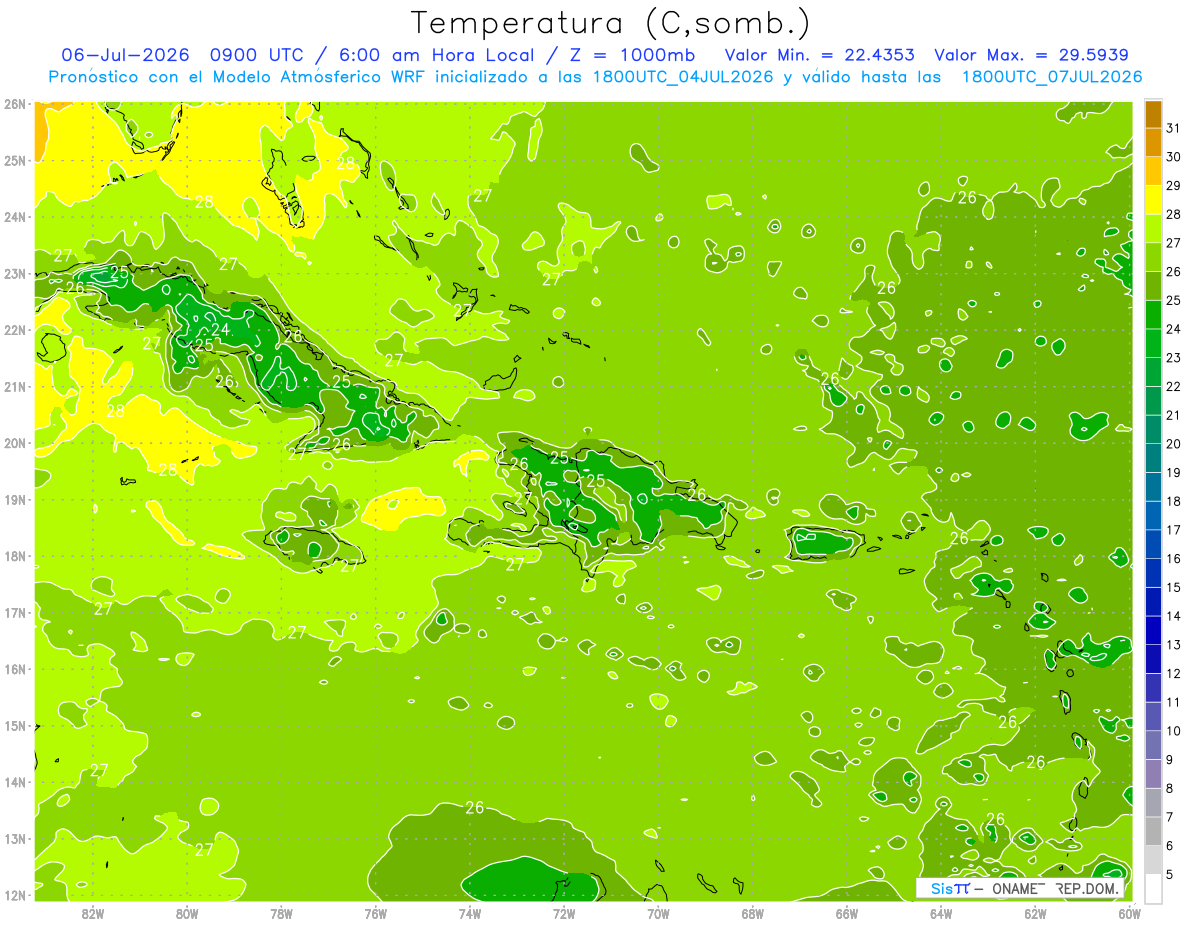Click the '76W' longitude axis label
Image resolution: width=1200 pixels, height=927 pixels.
(x=376, y=913)
